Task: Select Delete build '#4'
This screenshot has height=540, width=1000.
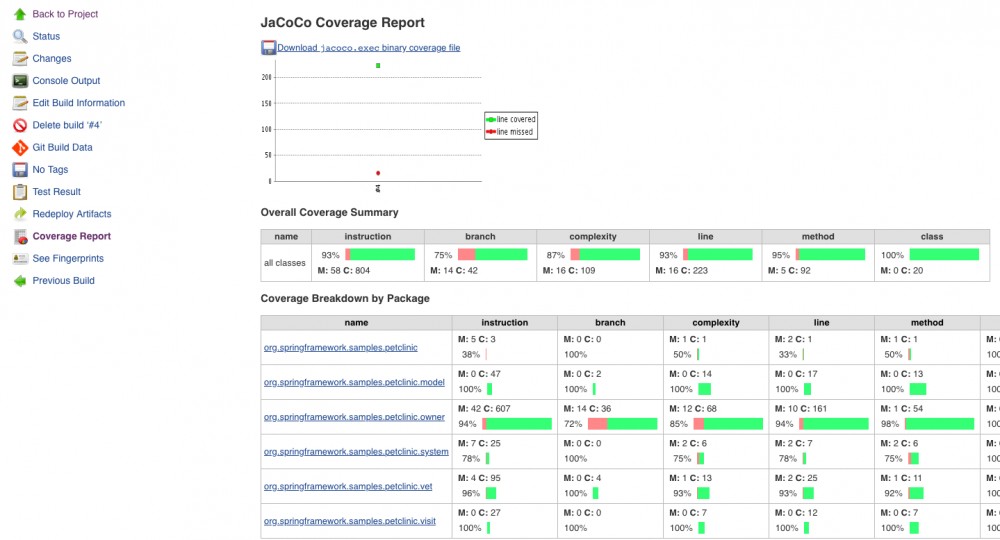Action: click(67, 125)
